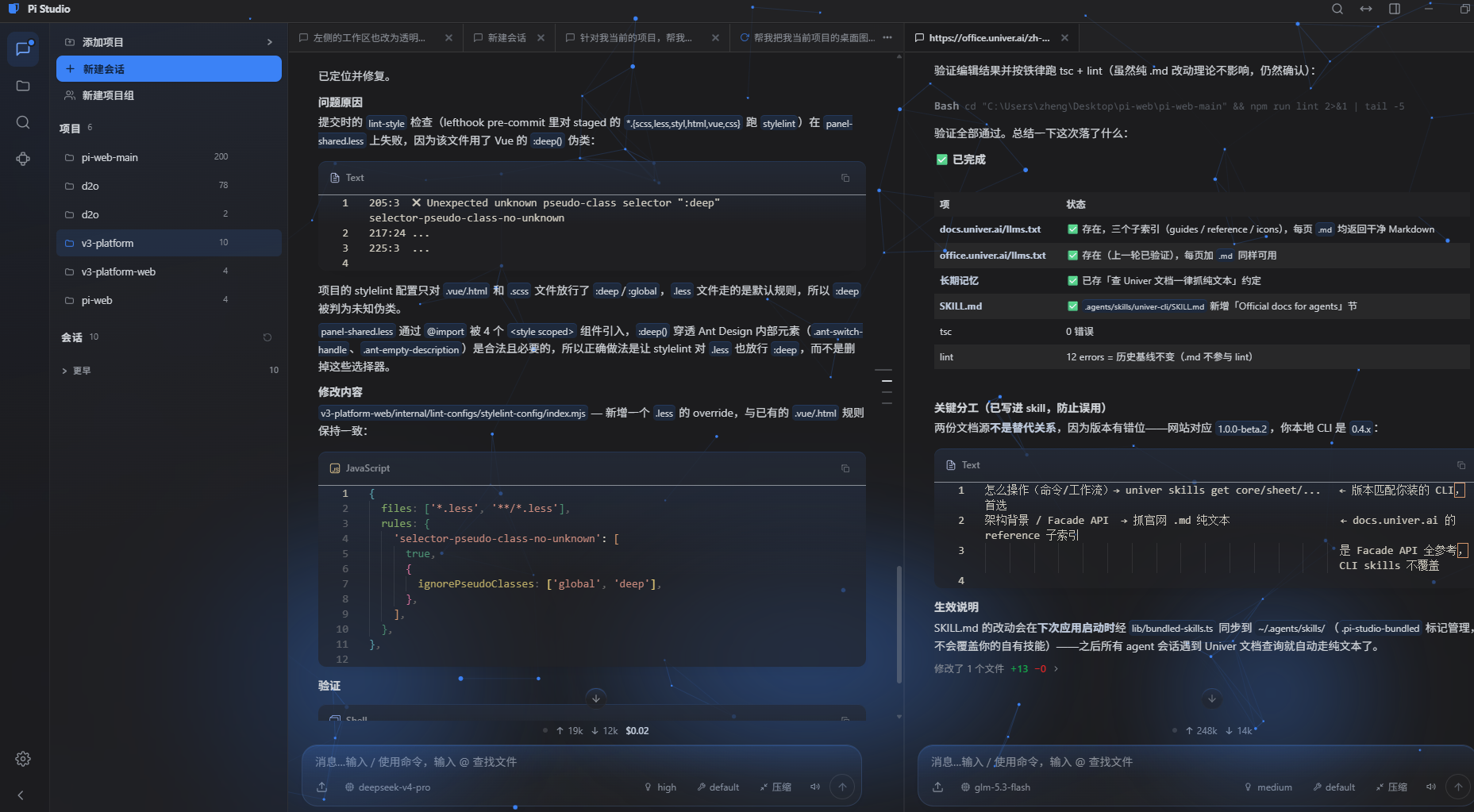This screenshot has width=1474, height=812.
Task: Open the extensions icon in left rail
Action: 23,159
